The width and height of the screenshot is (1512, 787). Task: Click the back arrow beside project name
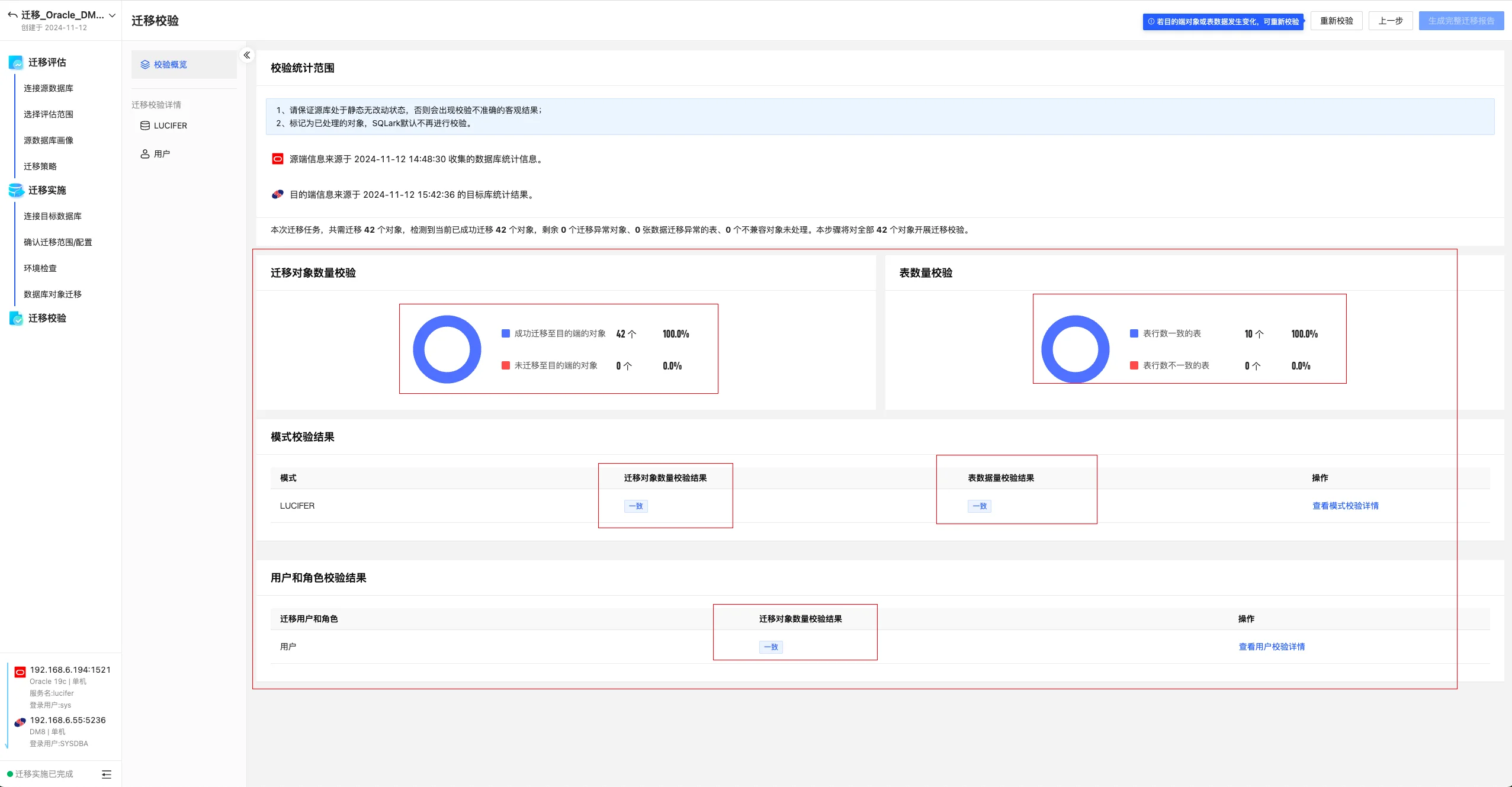point(12,15)
